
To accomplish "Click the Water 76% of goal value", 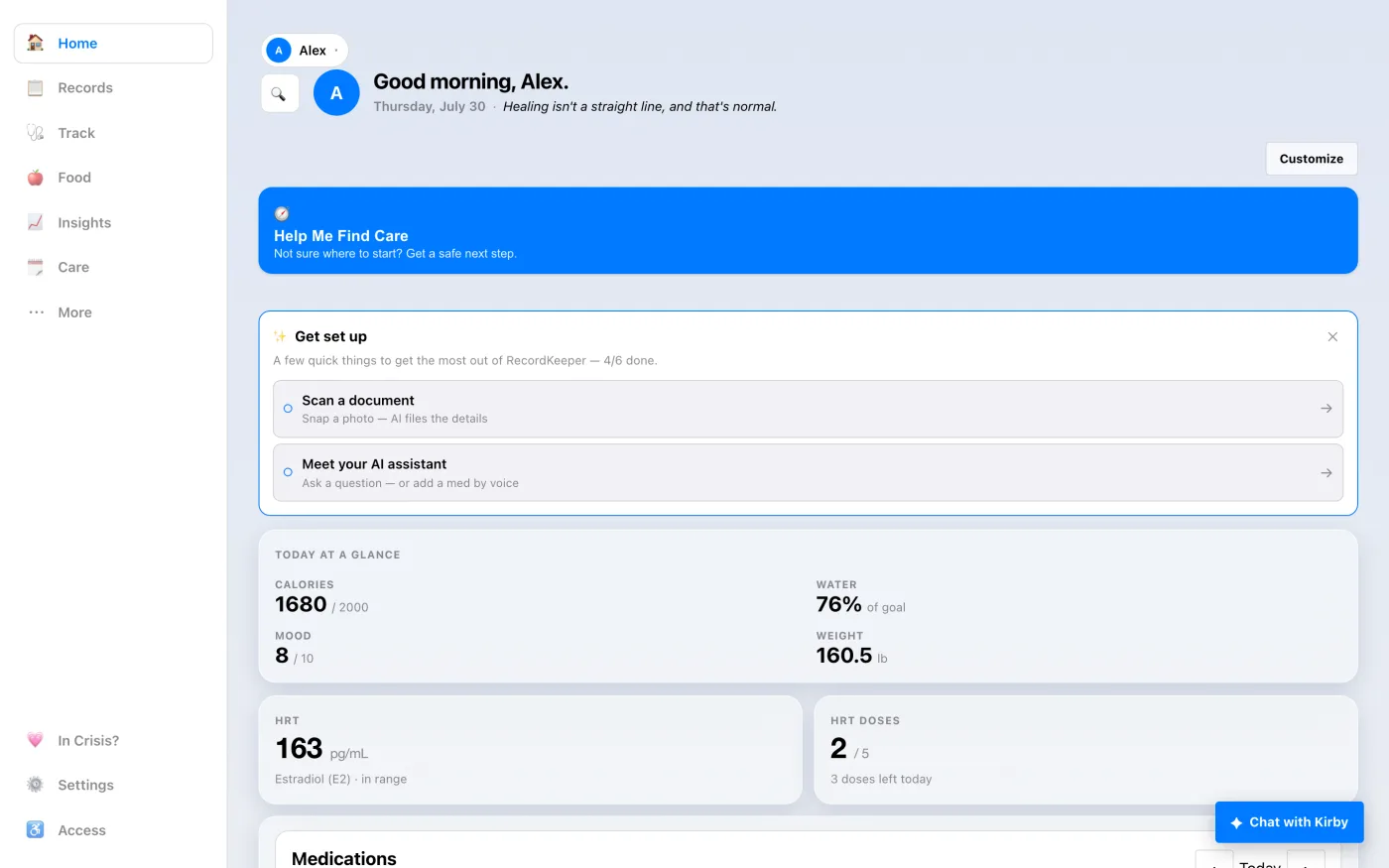I will [x=860, y=605].
